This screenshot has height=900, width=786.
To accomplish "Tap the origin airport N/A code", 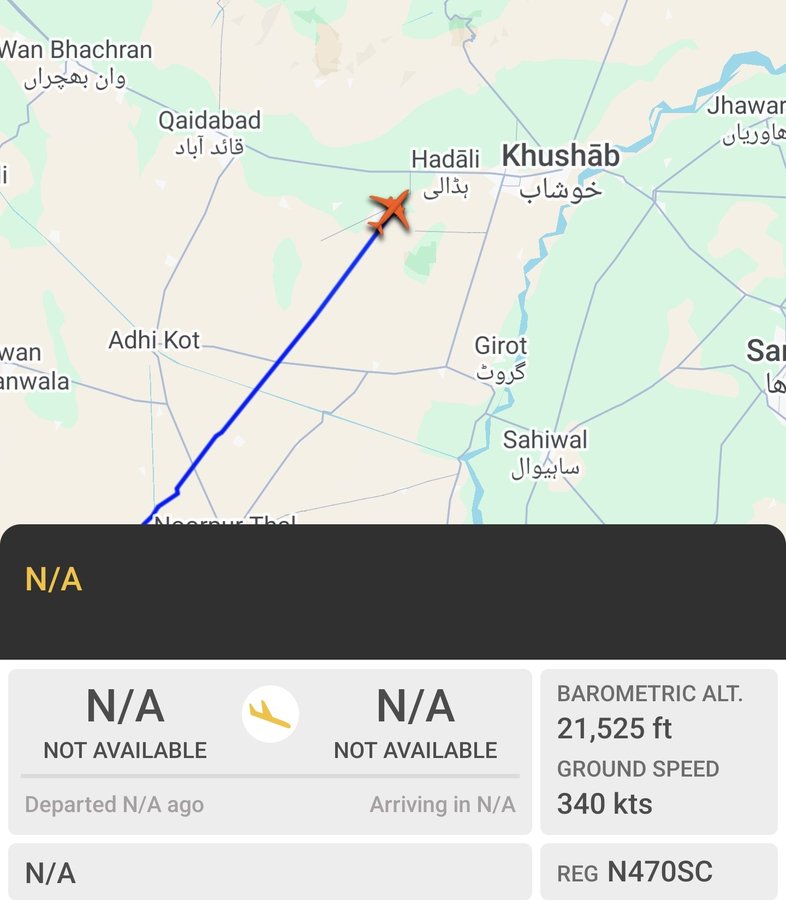I will pyautogui.click(x=125, y=707).
